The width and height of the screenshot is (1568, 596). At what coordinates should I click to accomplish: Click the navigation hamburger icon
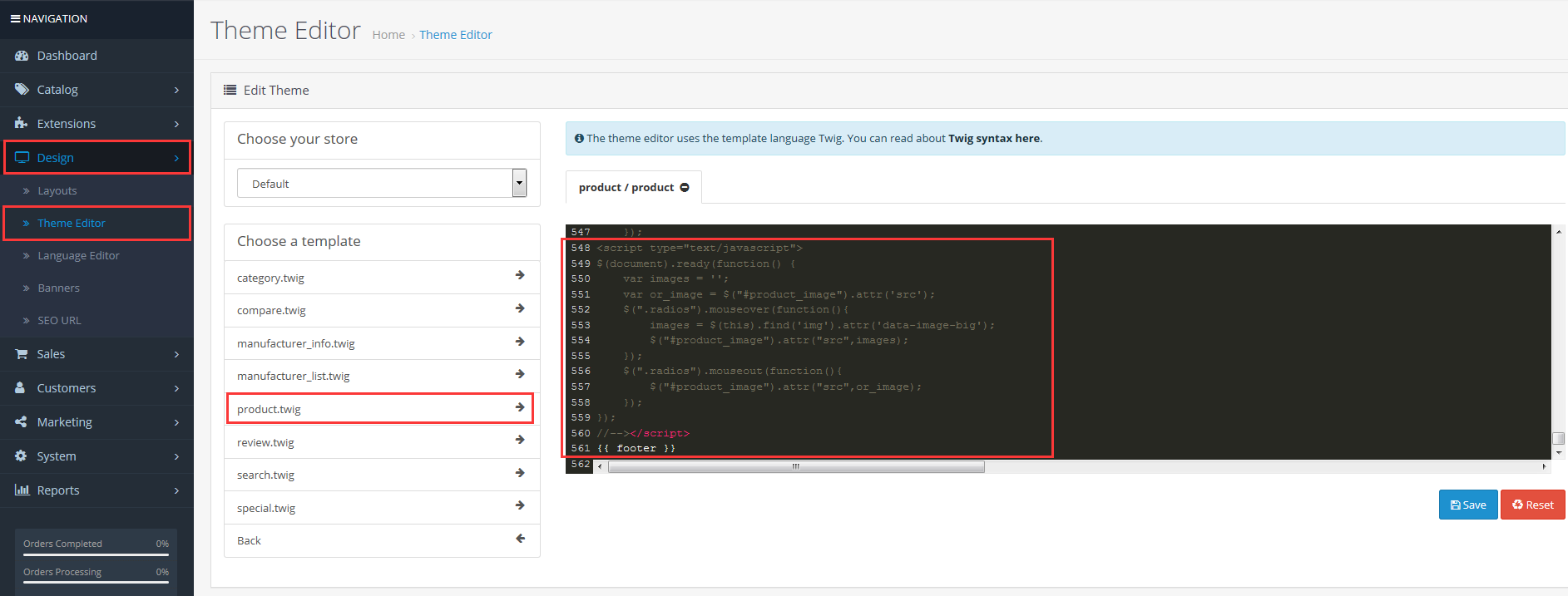(x=15, y=18)
